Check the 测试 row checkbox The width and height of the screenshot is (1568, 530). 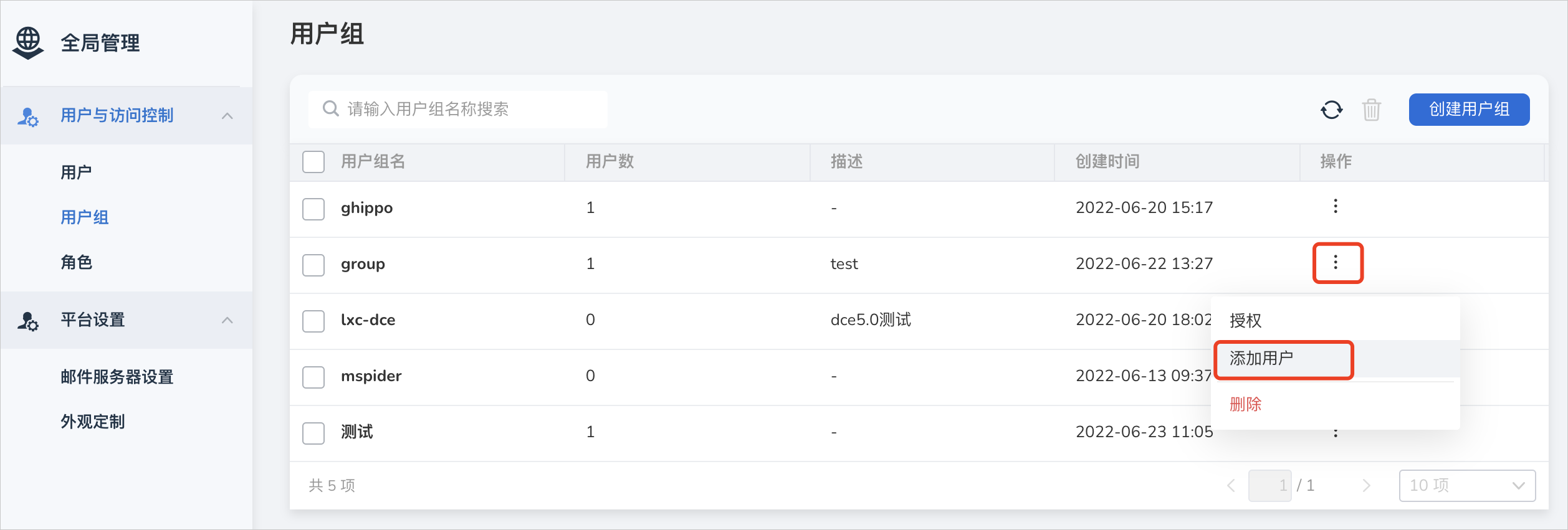[x=313, y=433]
